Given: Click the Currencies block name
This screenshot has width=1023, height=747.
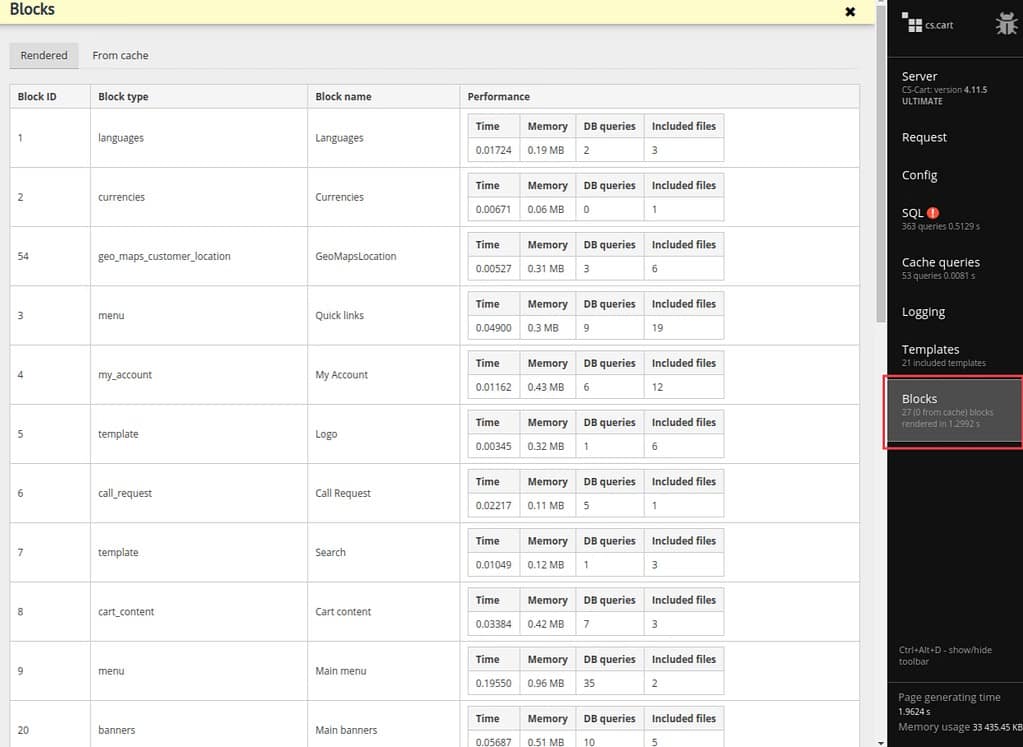Looking at the screenshot, I should click(x=339, y=197).
